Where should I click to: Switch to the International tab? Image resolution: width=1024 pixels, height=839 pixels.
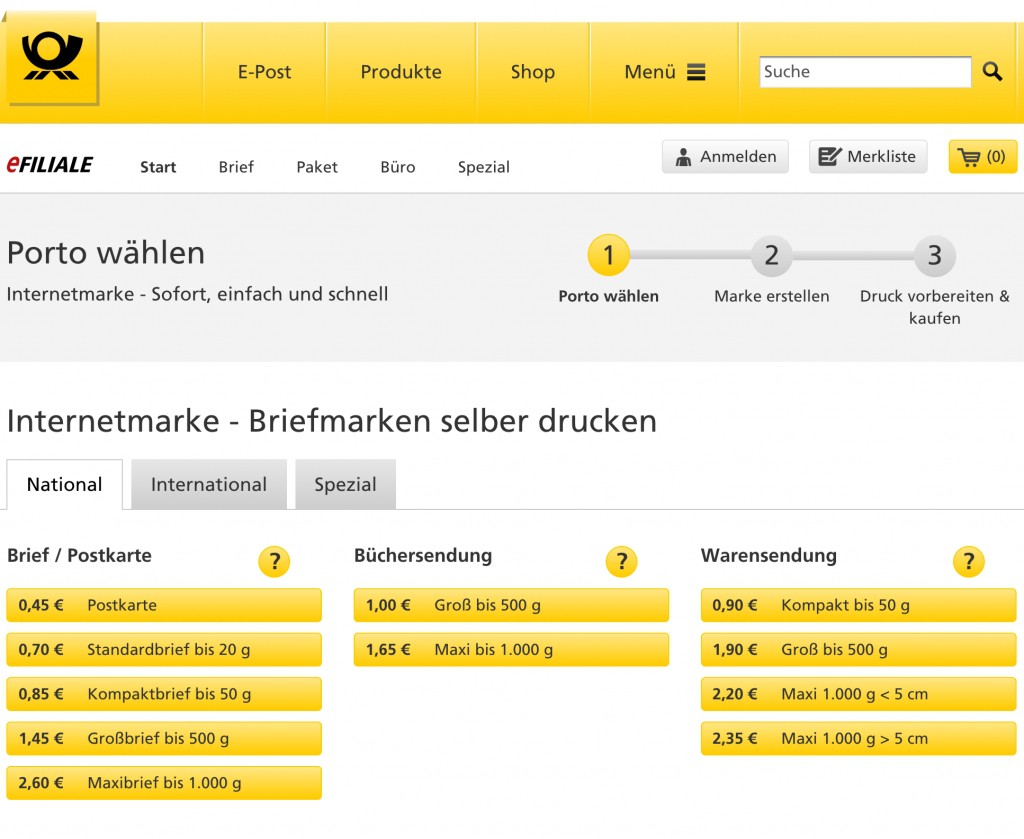[x=208, y=485]
